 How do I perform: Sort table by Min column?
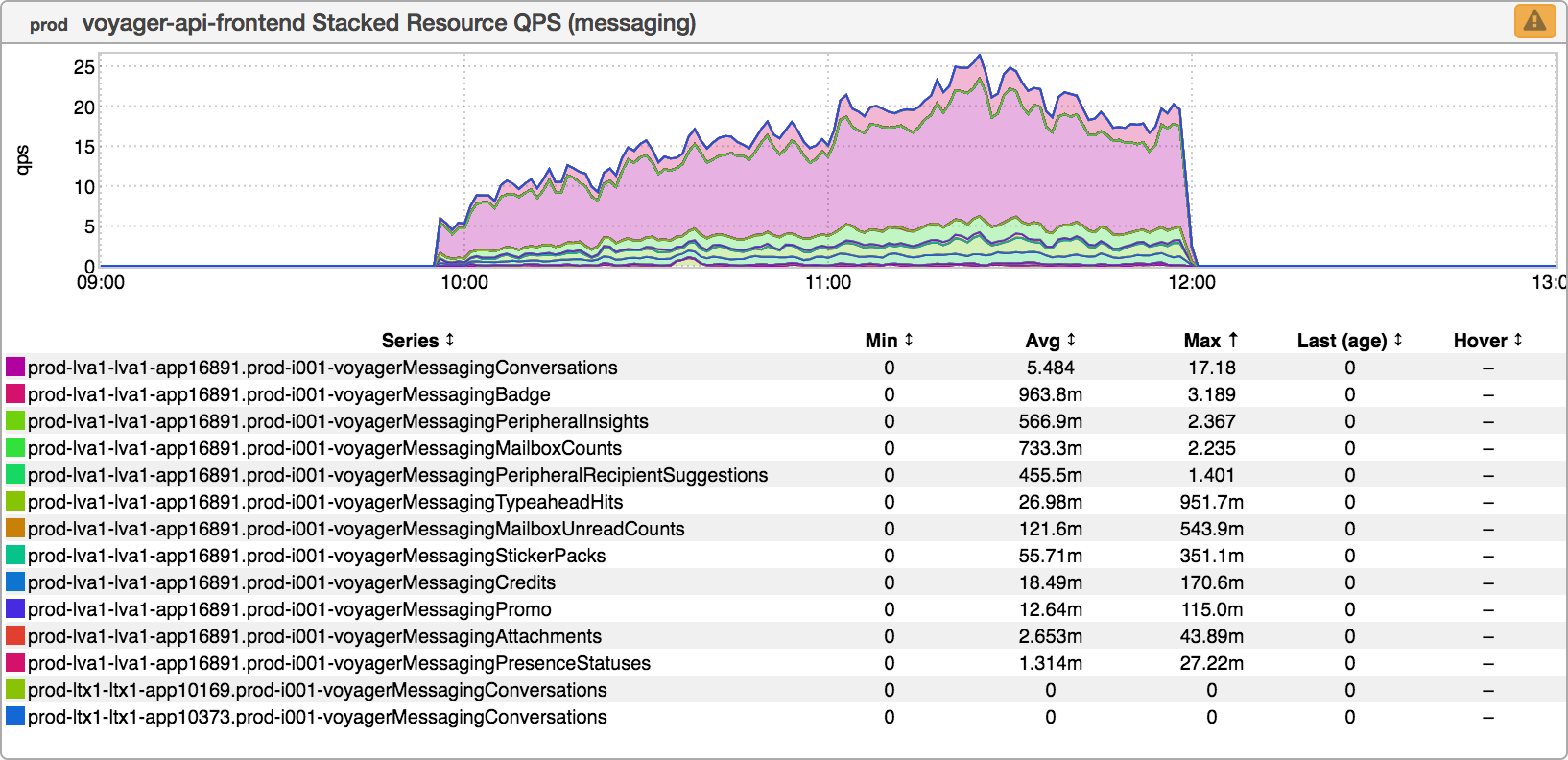[x=889, y=341]
